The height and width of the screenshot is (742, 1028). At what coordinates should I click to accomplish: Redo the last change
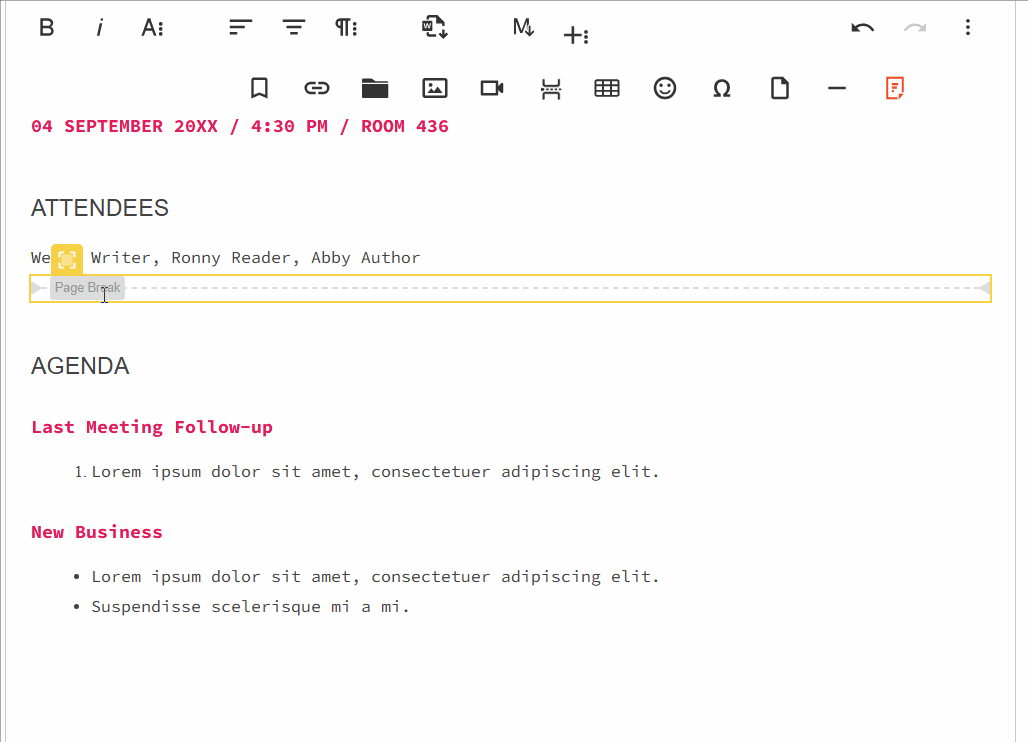point(914,27)
